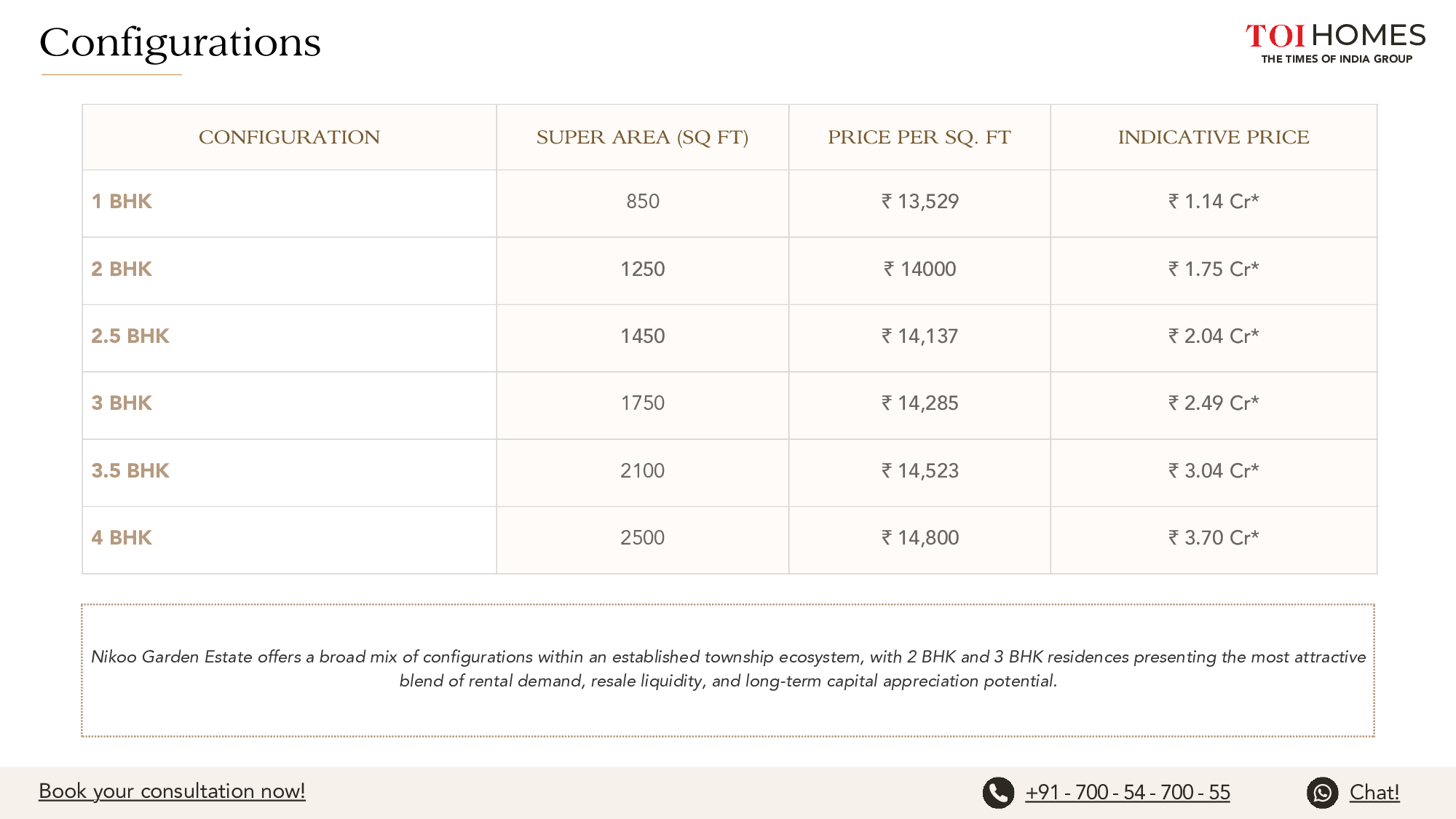Click the Nikoo Garden Estate description note
This screenshot has width=1456, height=819.
[728, 669]
